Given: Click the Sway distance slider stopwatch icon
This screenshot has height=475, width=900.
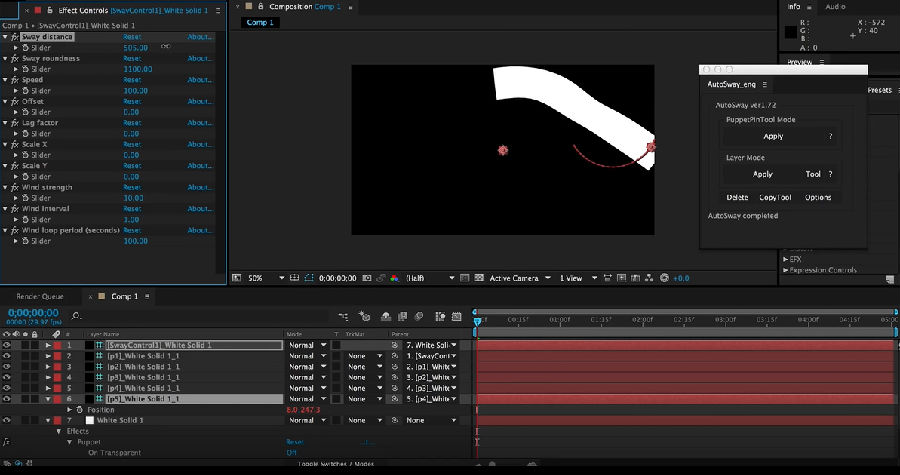Looking at the screenshot, I should pyautogui.click(x=23, y=47).
